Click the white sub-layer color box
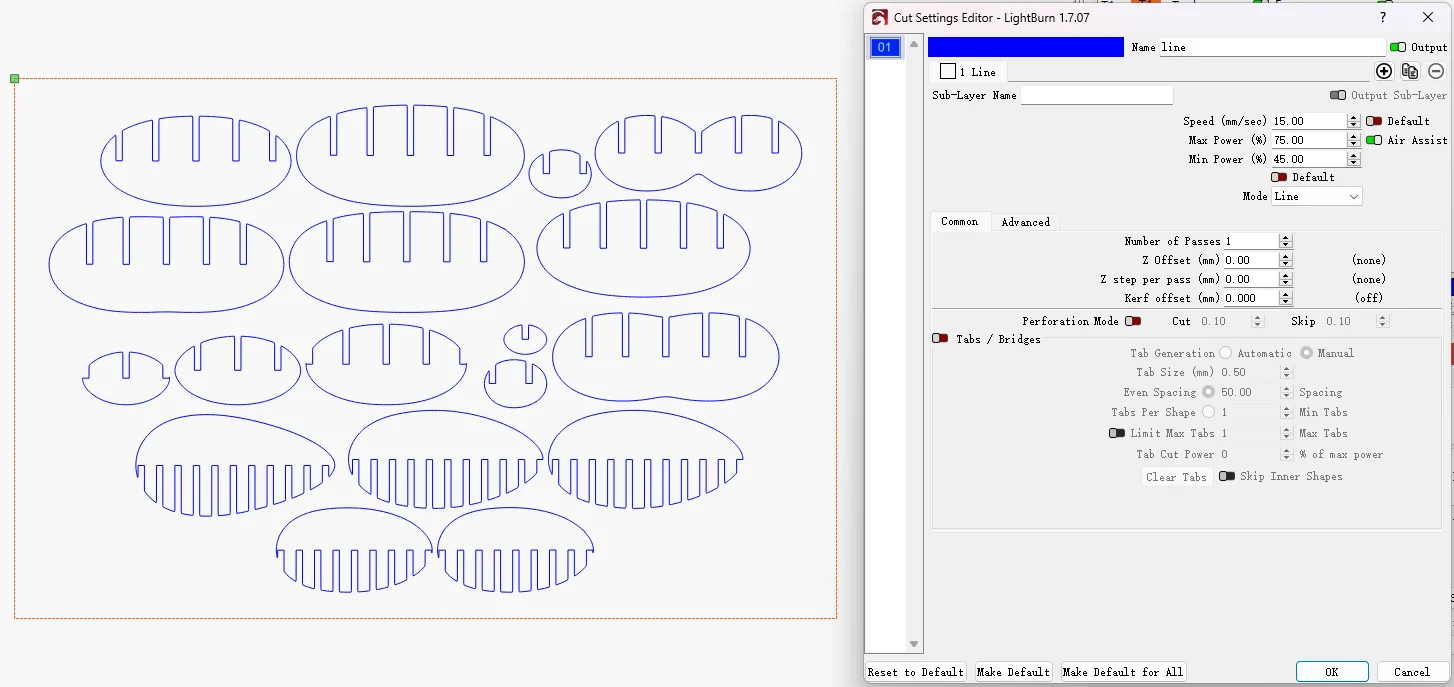 pos(948,72)
